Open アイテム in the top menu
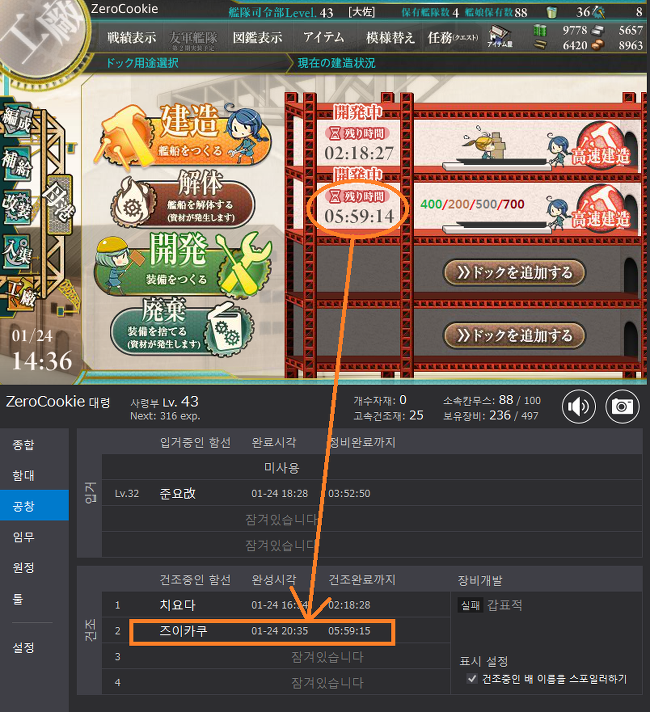Viewport: 650px width, 712px height. coord(324,37)
